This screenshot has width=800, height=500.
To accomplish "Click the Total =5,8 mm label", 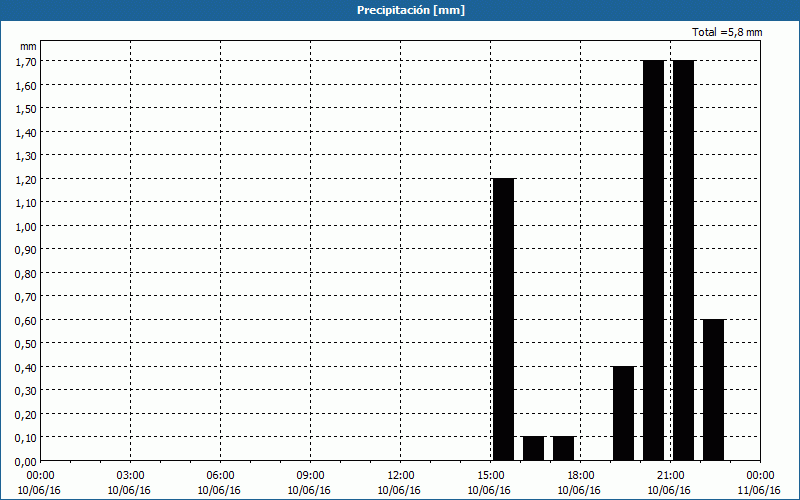I will point(727,32).
